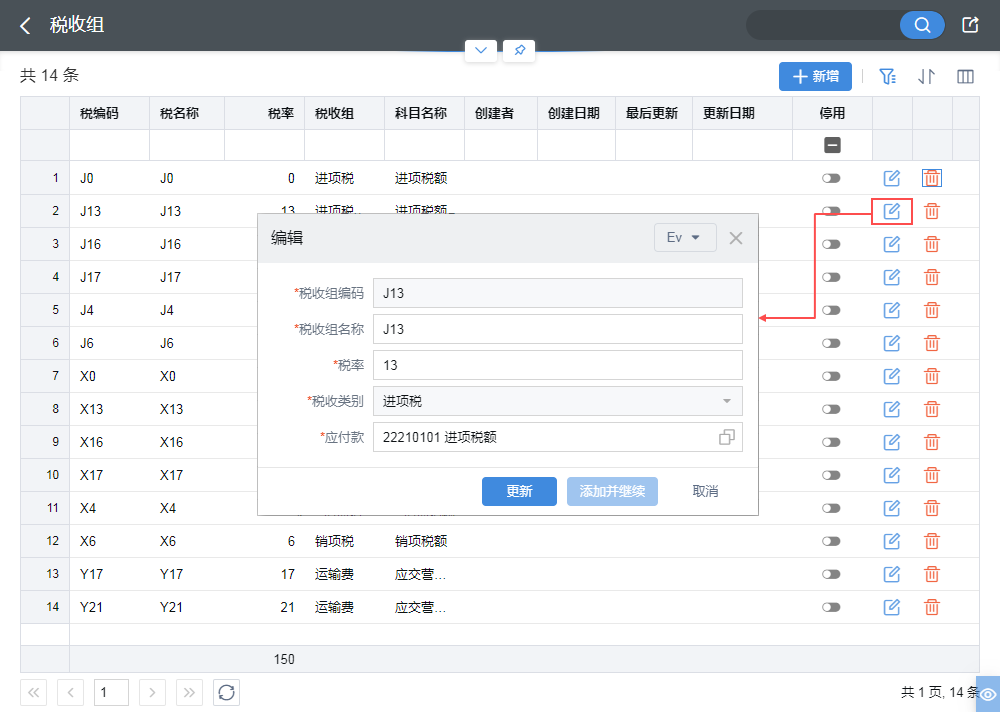This screenshot has width=1000, height=712.
Task: Focus the 税收组名称 field
Action: 557,329
